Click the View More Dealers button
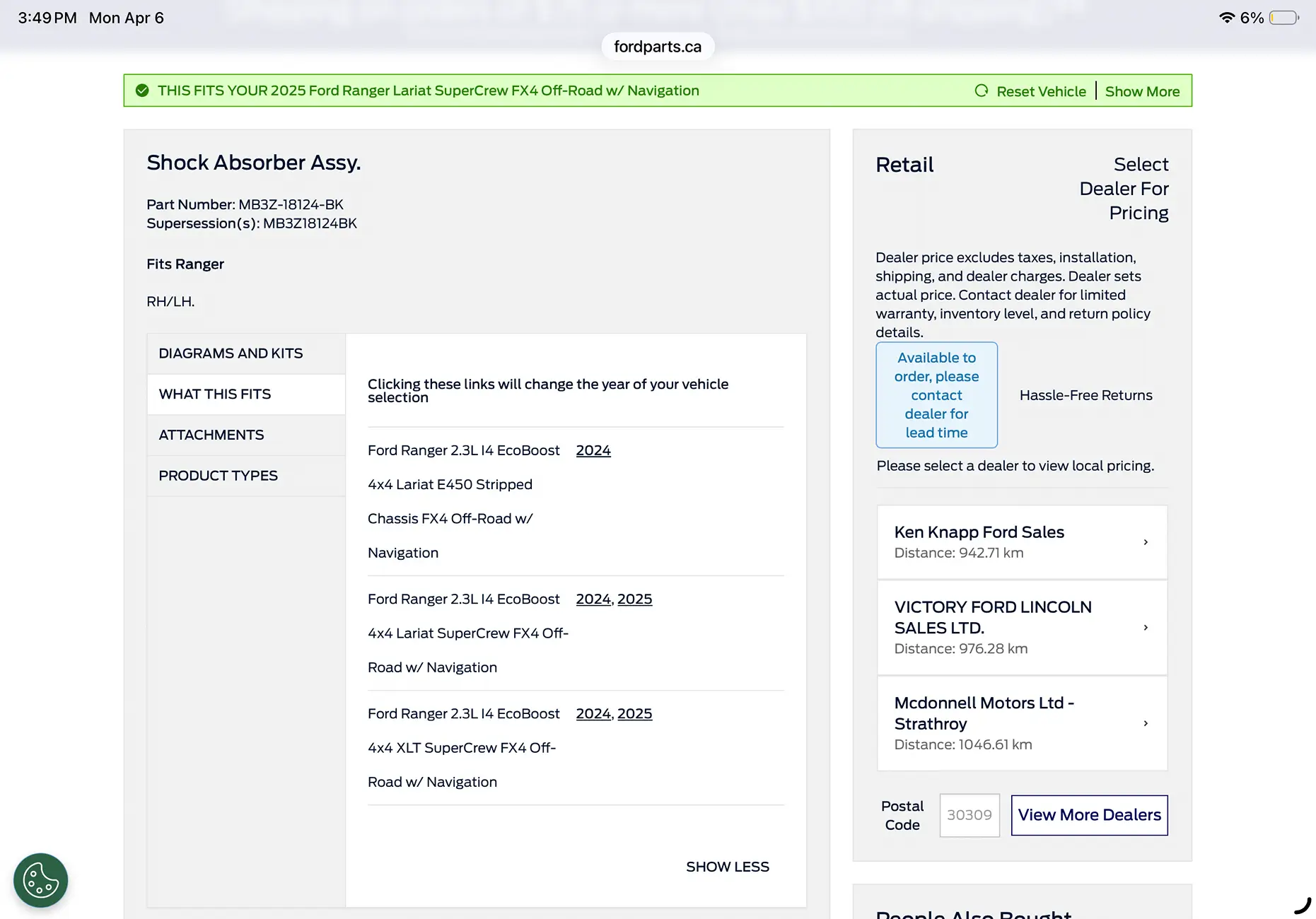Screen dimensions: 1316x919 pyautogui.click(x=1089, y=815)
